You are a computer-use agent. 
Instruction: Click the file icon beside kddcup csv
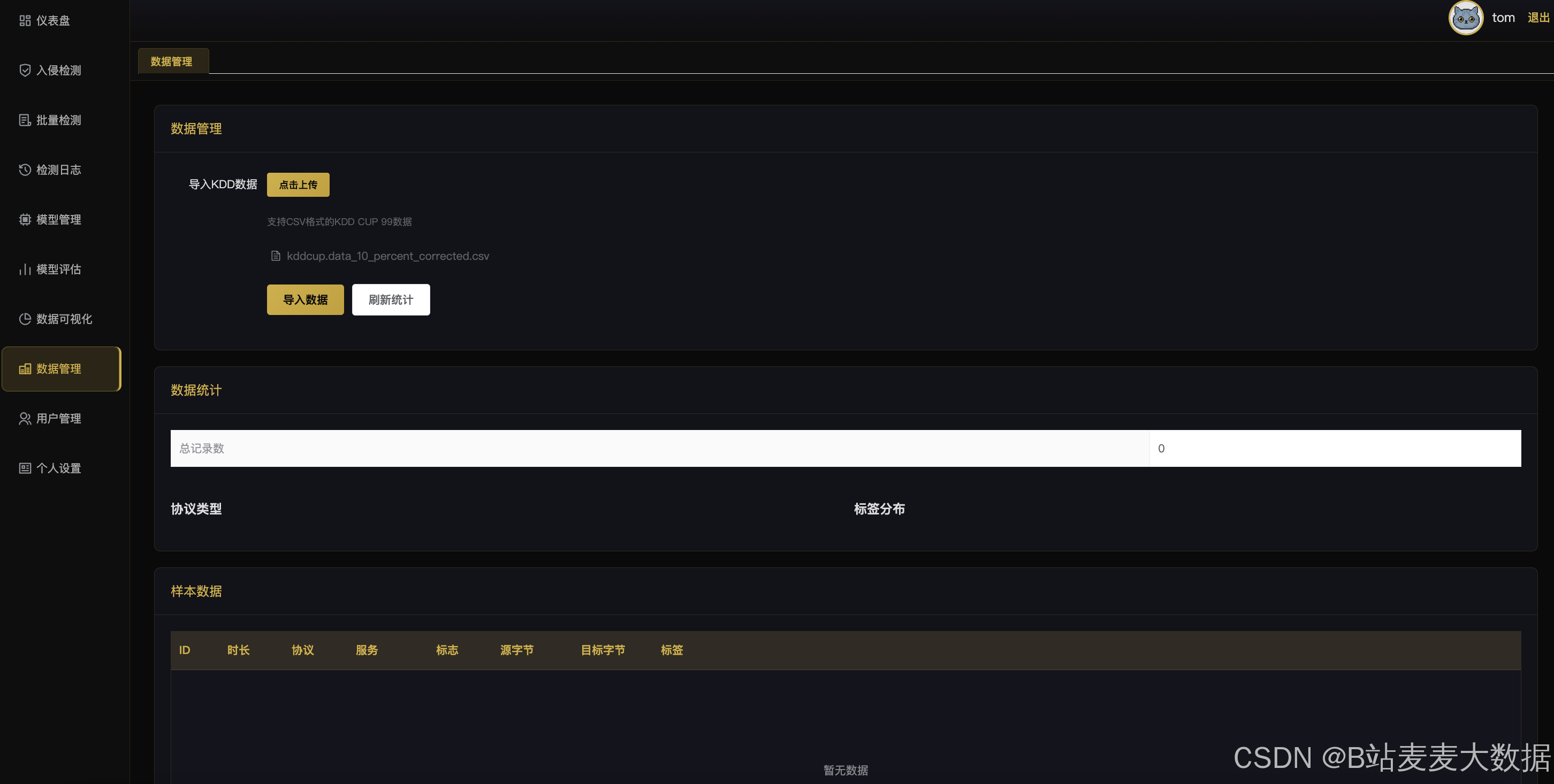(x=276, y=256)
